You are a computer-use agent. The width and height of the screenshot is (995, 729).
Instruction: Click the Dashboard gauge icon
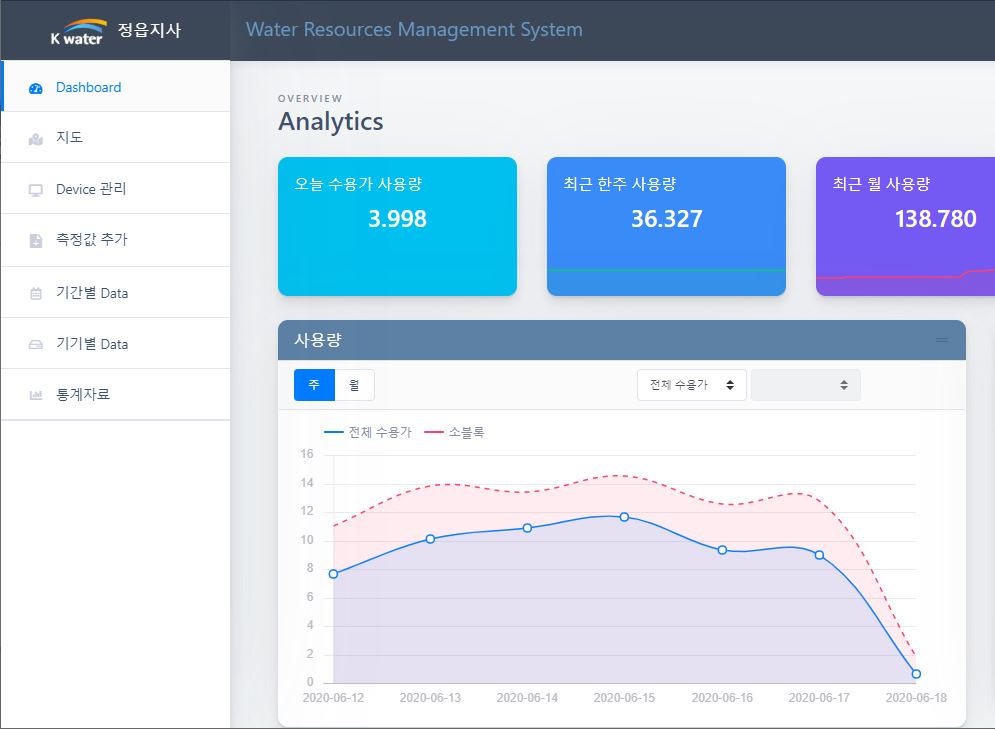tap(36, 88)
